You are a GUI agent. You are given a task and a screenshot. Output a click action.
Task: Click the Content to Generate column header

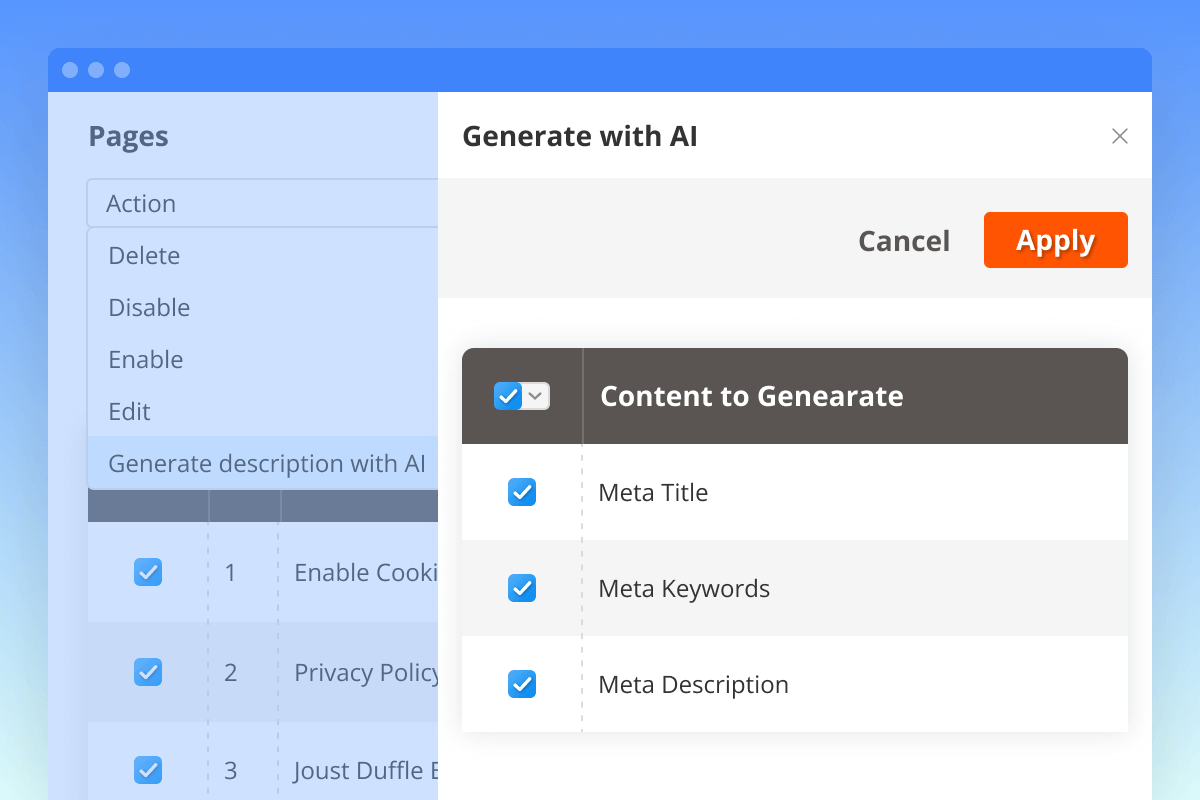(x=751, y=396)
